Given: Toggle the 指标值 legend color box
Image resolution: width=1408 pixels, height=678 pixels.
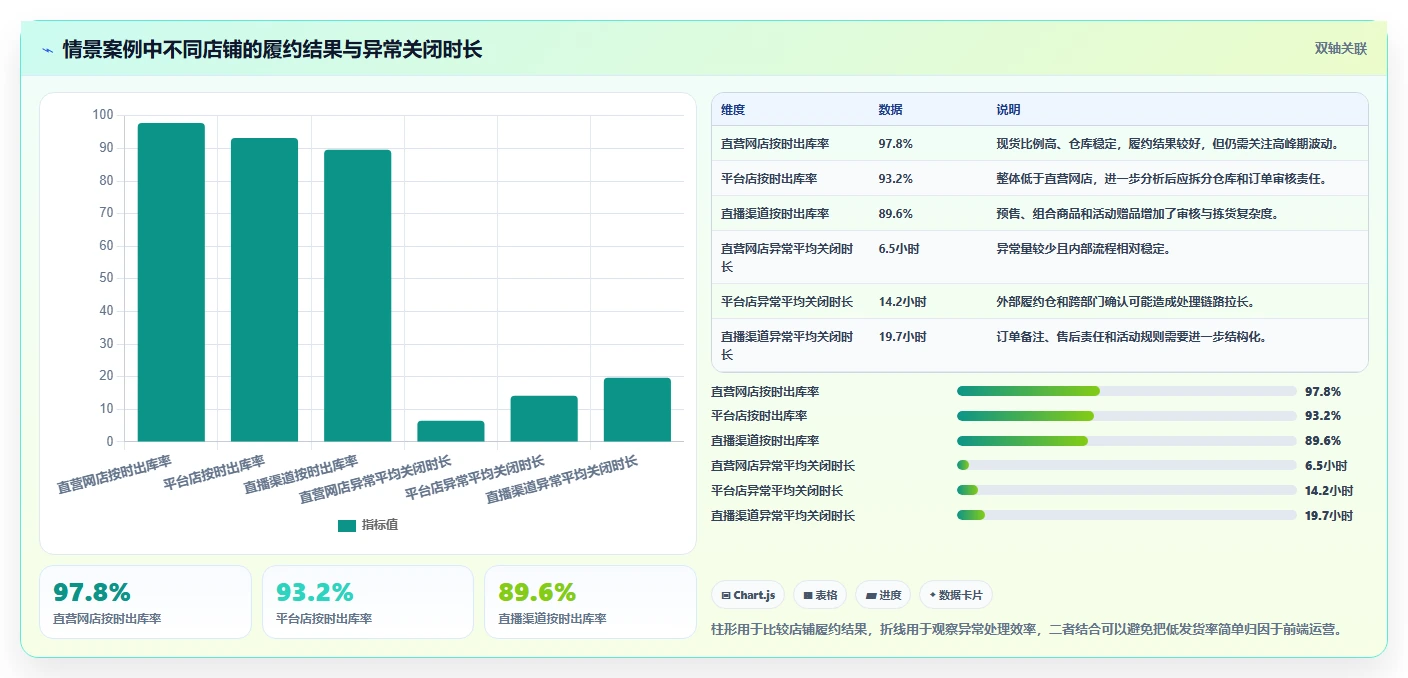Looking at the screenshot, I should (347, 525).
